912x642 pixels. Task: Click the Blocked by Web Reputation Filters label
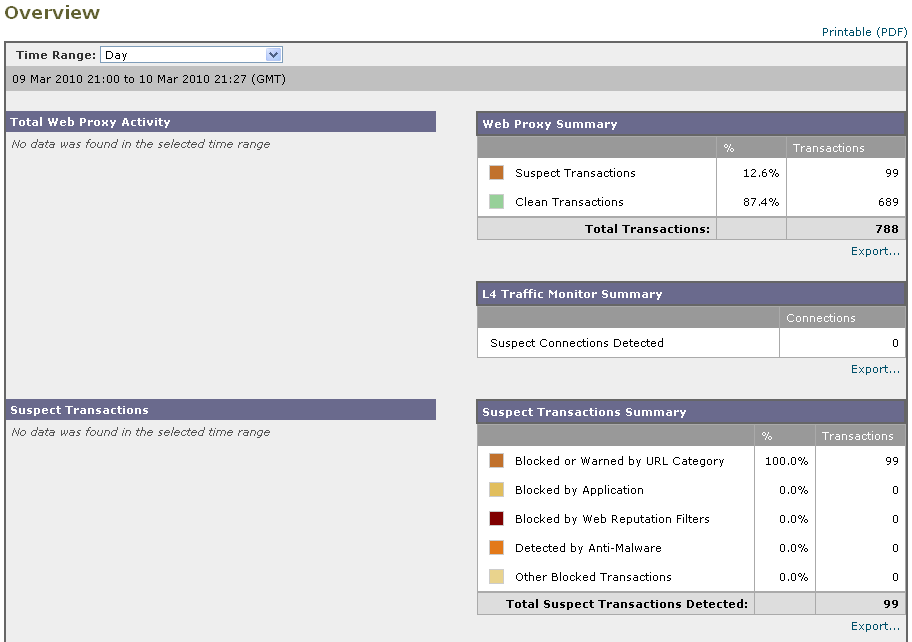click(612, 519)
